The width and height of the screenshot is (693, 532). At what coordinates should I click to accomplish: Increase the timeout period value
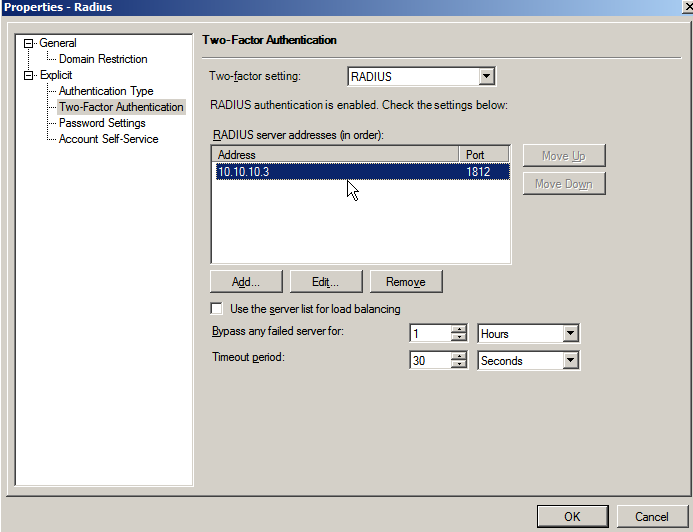tap(459, 357)
